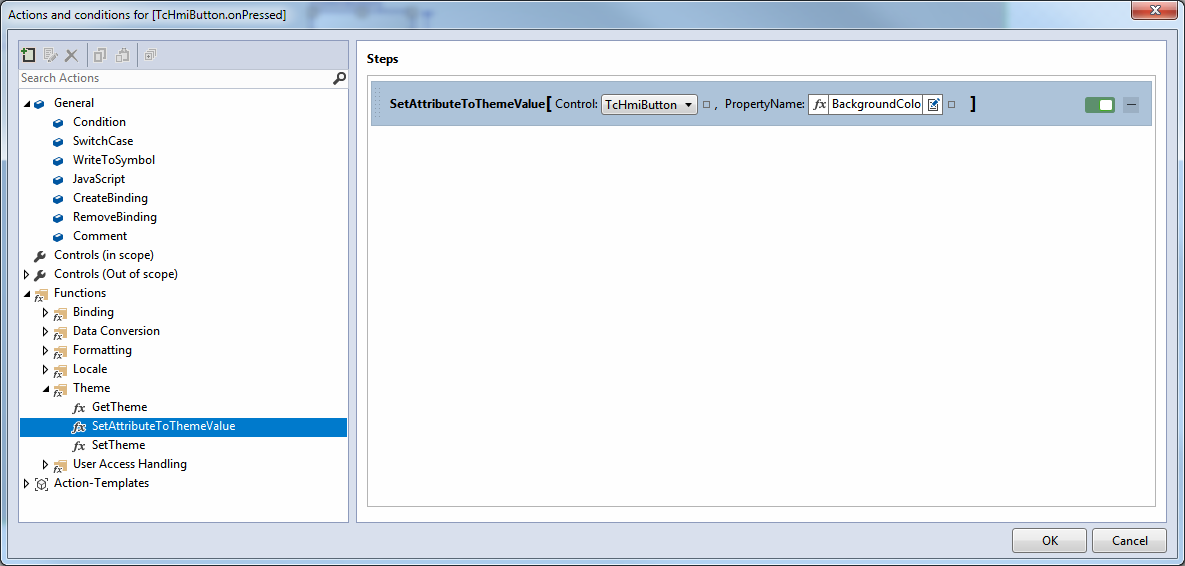
Task: Click the step drag handle dots
Action: (x=379, y=105)
